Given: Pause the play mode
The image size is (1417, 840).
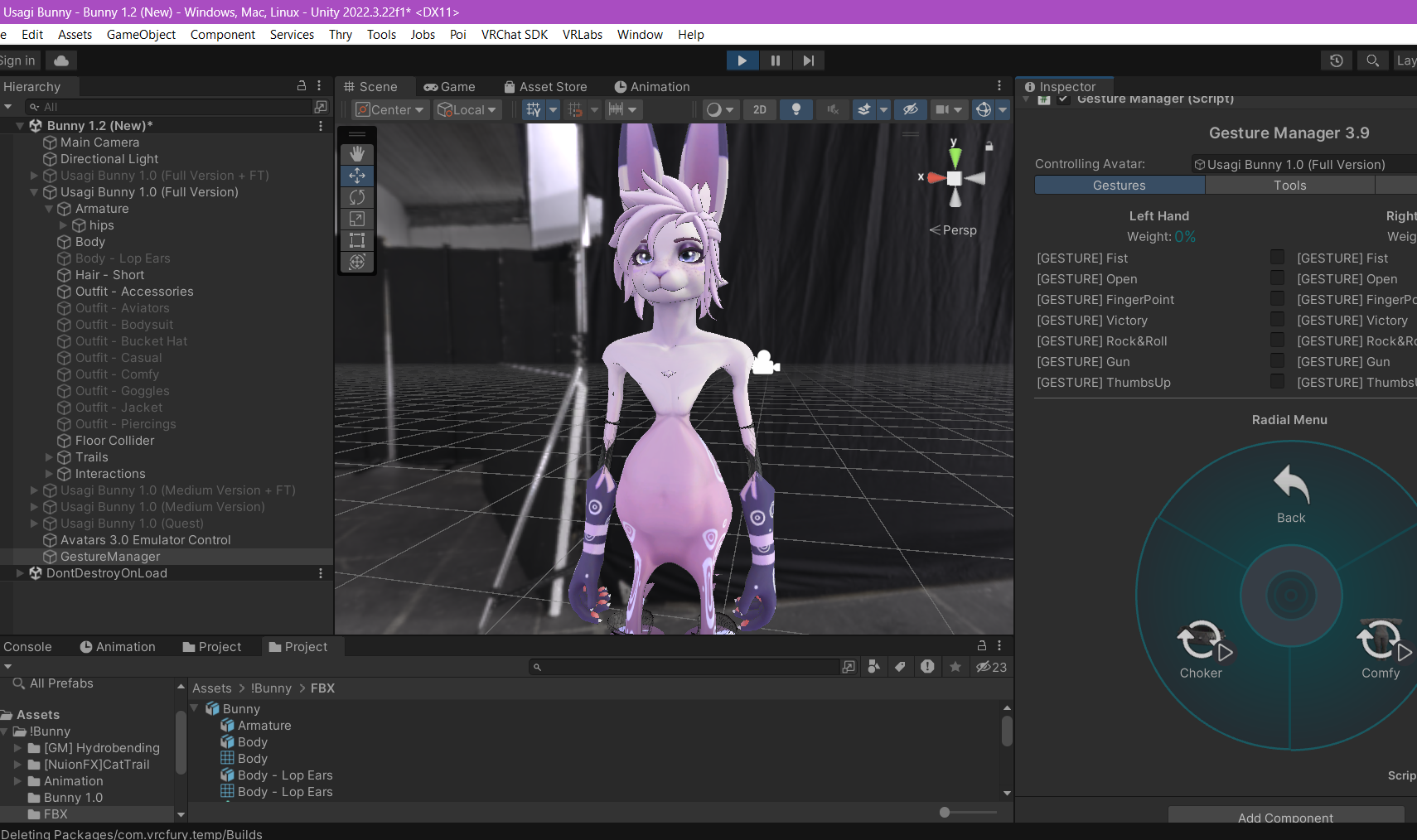Looking at the screenshot, I should 776,60.
